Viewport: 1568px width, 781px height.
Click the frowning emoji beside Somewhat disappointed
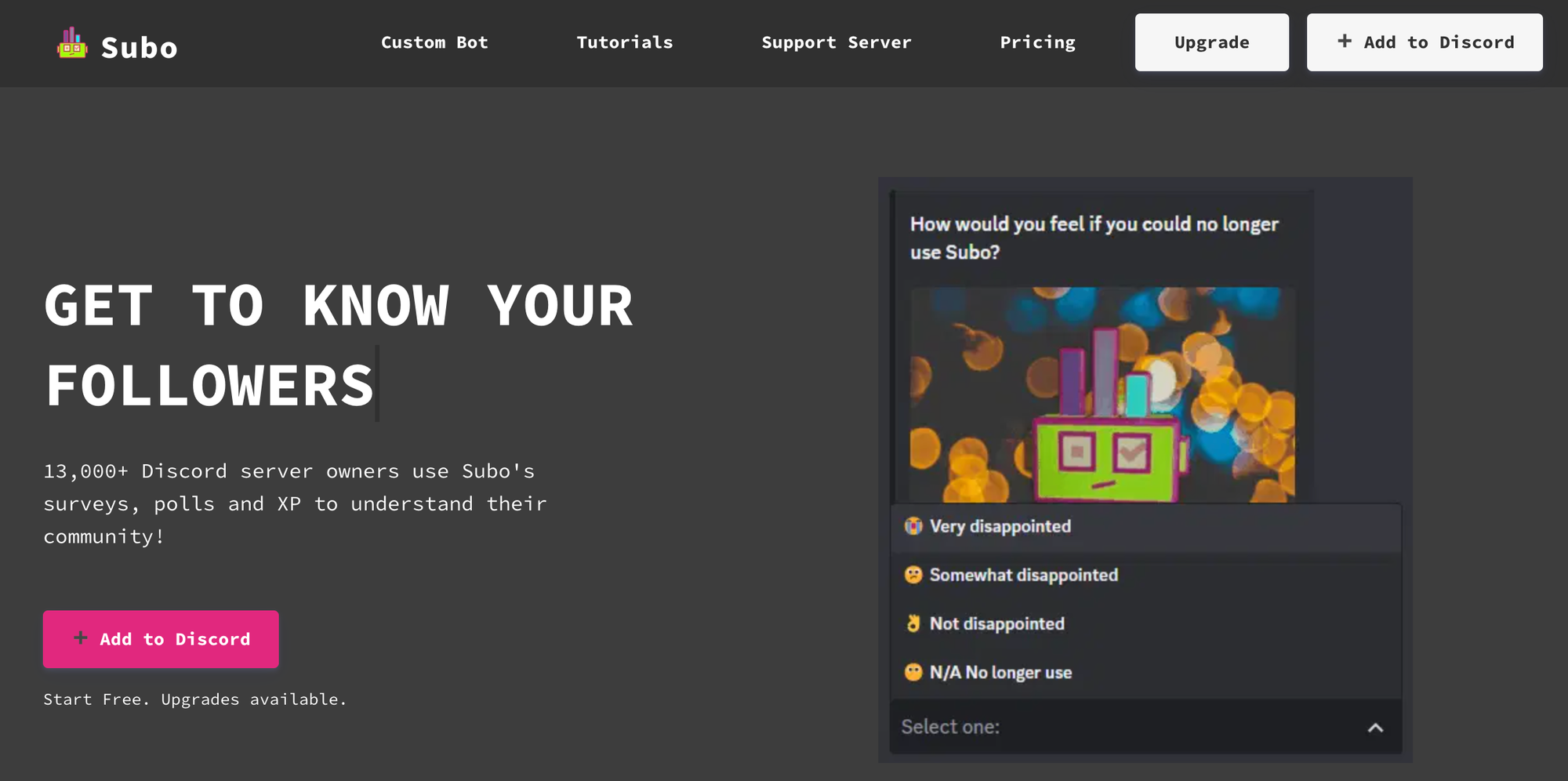913,575
